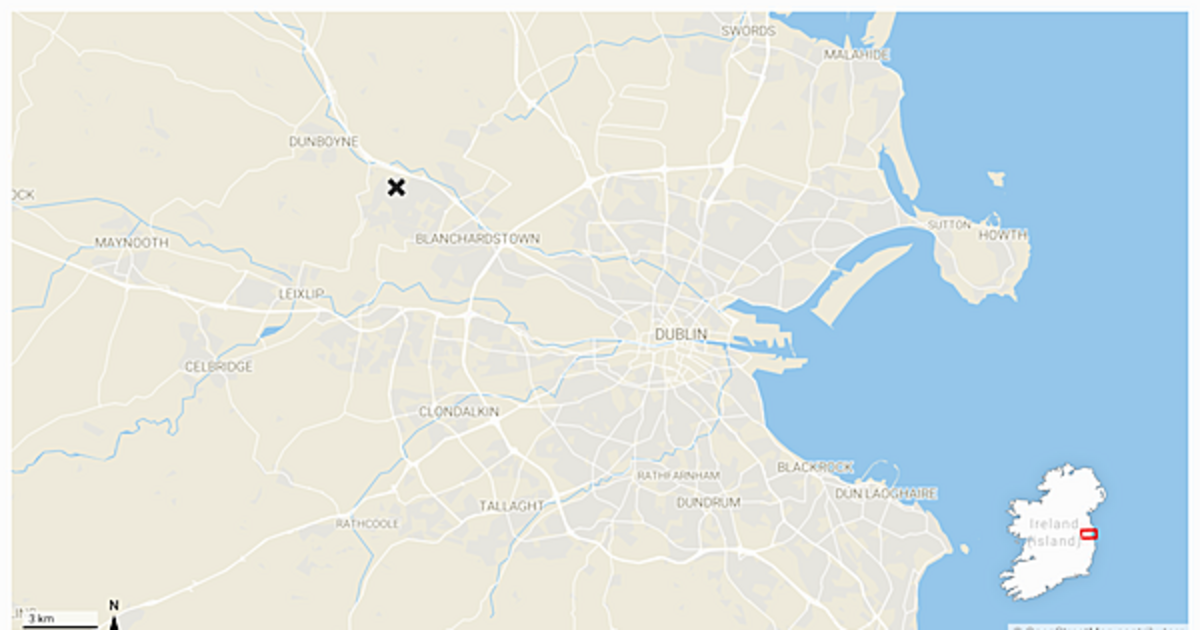Click the TALLAGHT label

[x=511, y=506]
